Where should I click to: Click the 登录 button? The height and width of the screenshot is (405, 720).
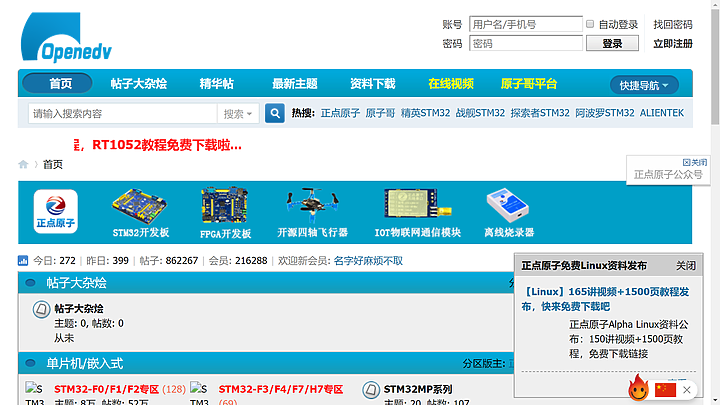point(612,43)
